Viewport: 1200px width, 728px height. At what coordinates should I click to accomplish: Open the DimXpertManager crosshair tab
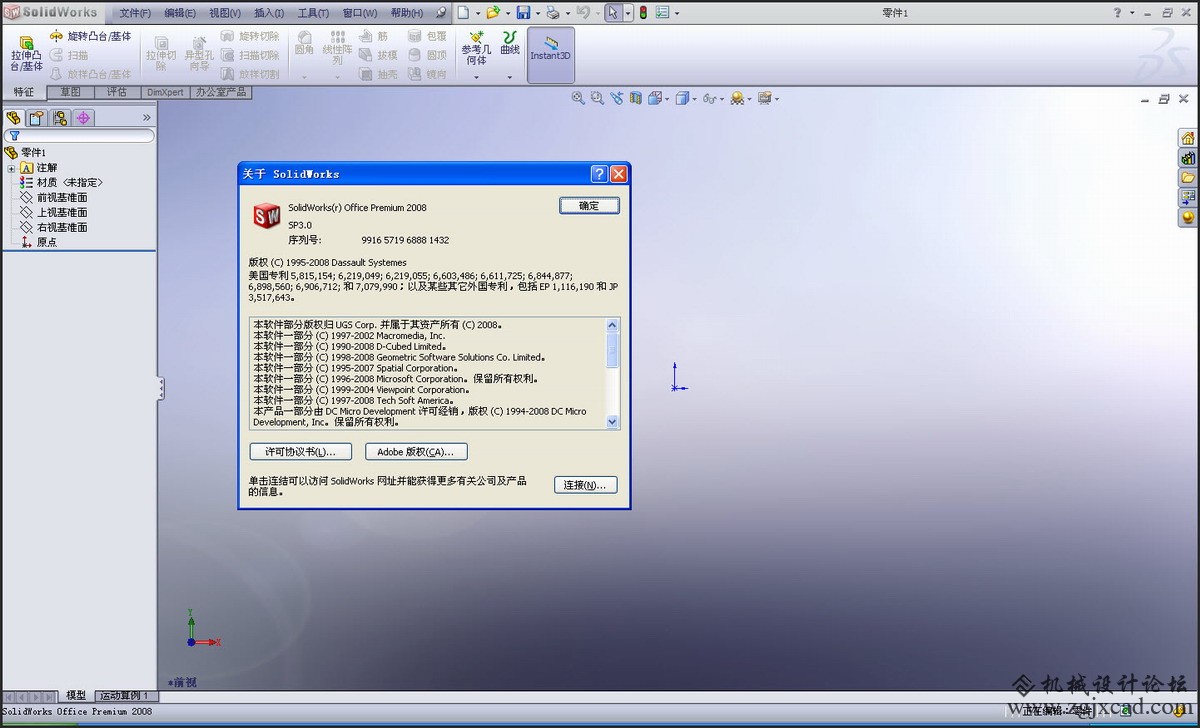click(x=84, y=118)
